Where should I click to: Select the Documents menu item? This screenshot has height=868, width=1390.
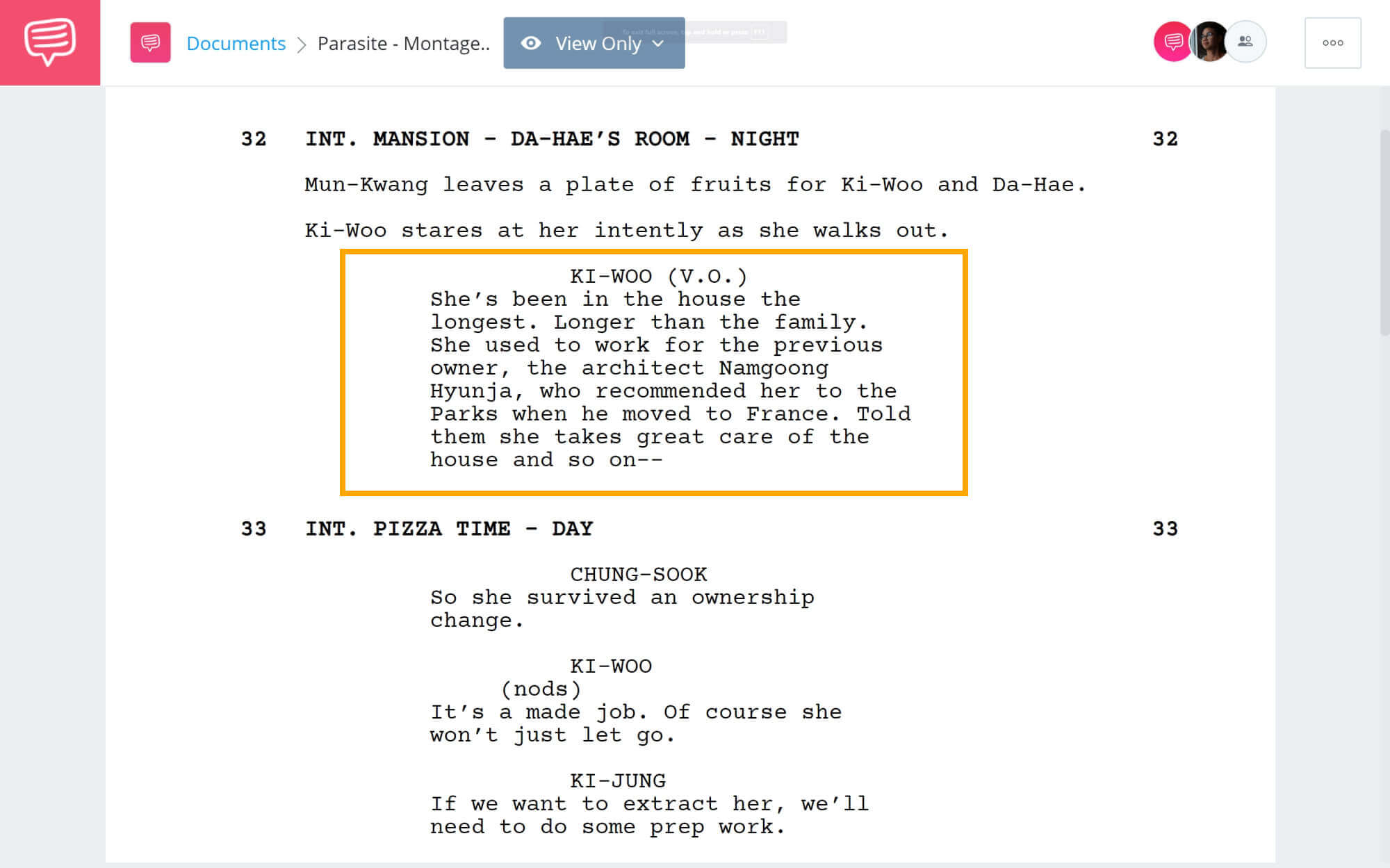pos(235,43)
